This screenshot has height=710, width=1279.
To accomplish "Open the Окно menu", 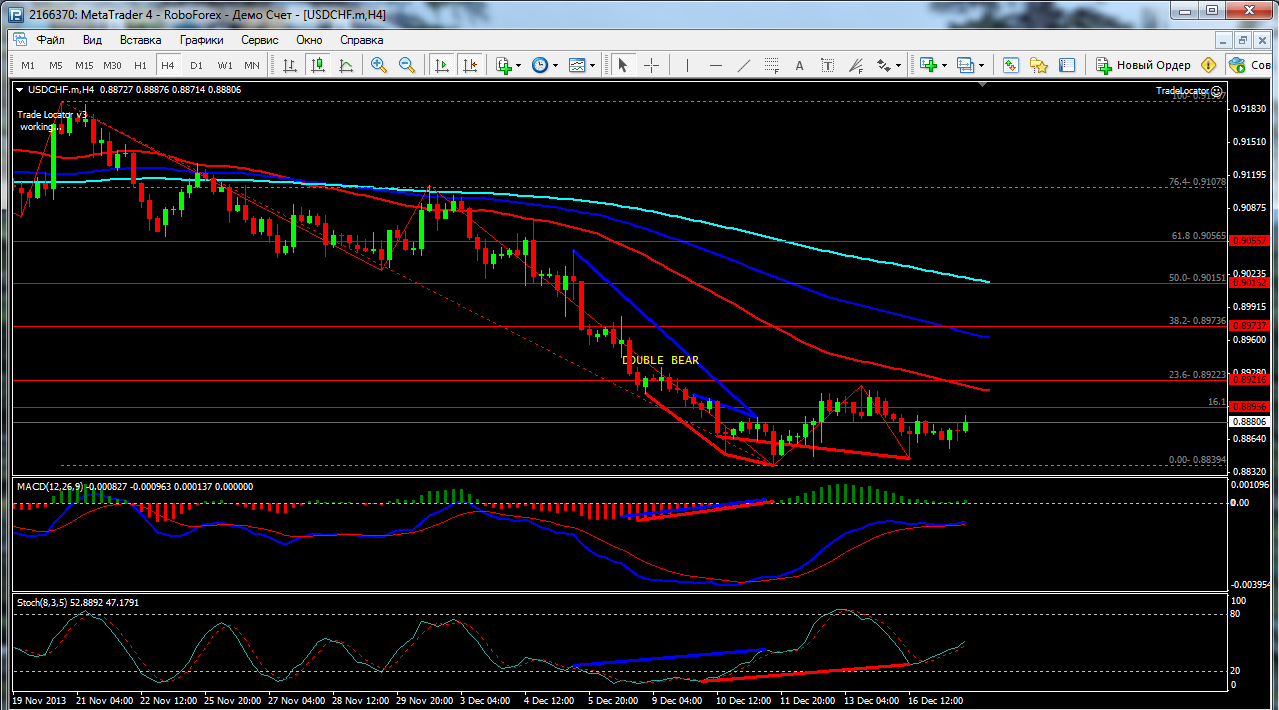I will [x=309, y=40].
